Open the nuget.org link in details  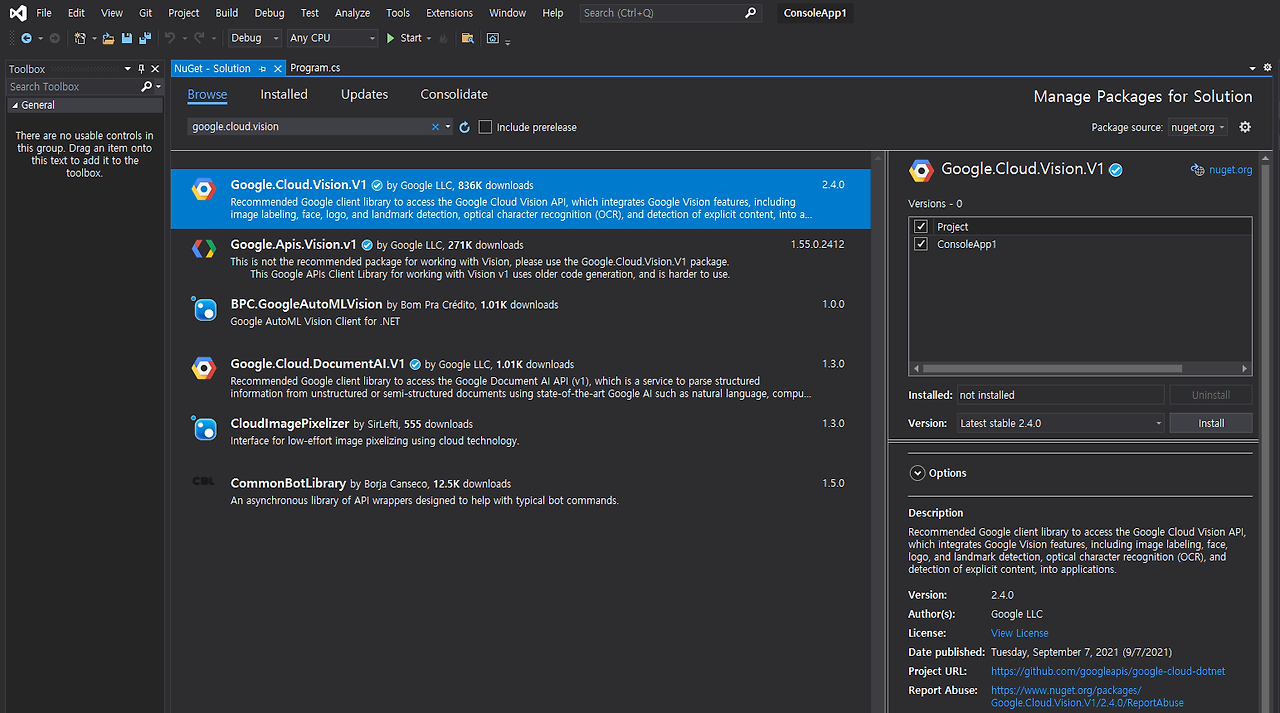[1230, 170]
